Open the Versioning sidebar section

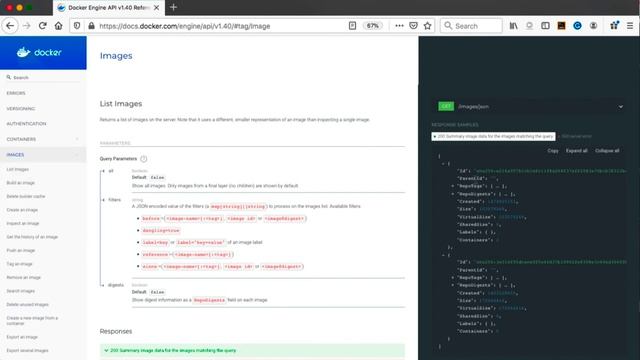pyautogui.click(x=20, y=109)
